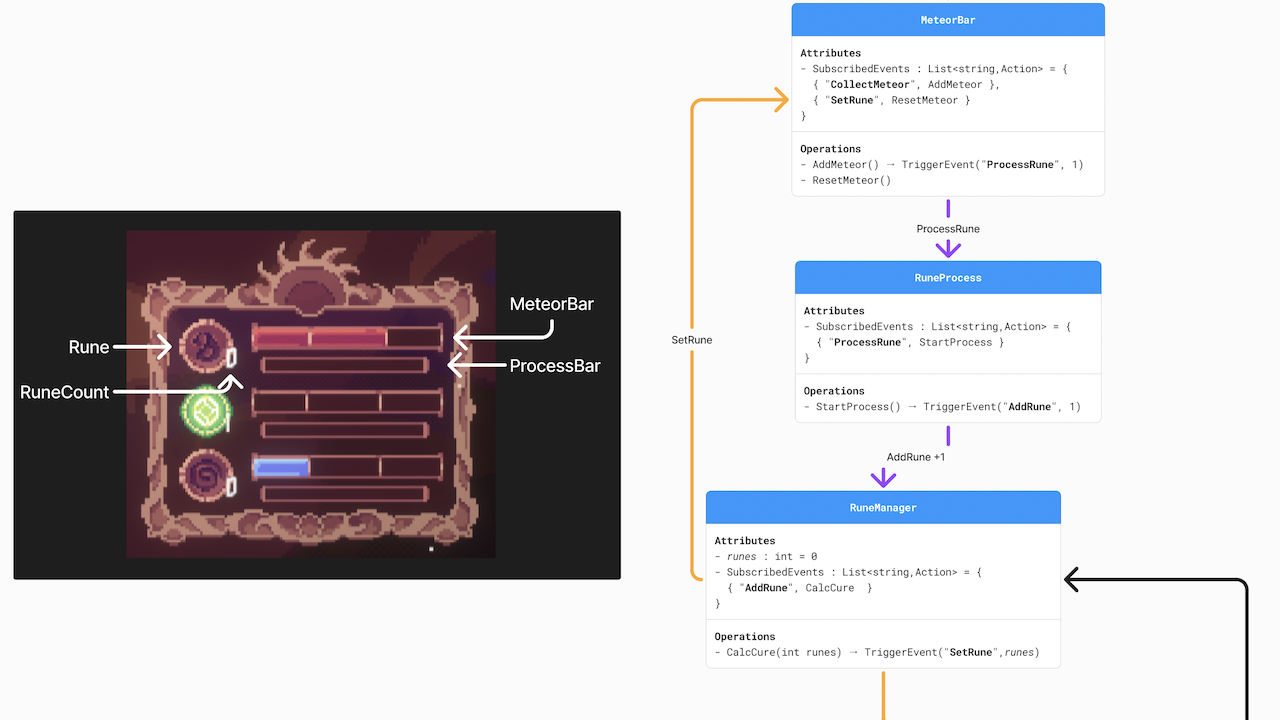Image resolution: width=1280 pixels, height=720 pixels.
Task: Click the white MeteorBar annotation label
Action: click(551, 304)
